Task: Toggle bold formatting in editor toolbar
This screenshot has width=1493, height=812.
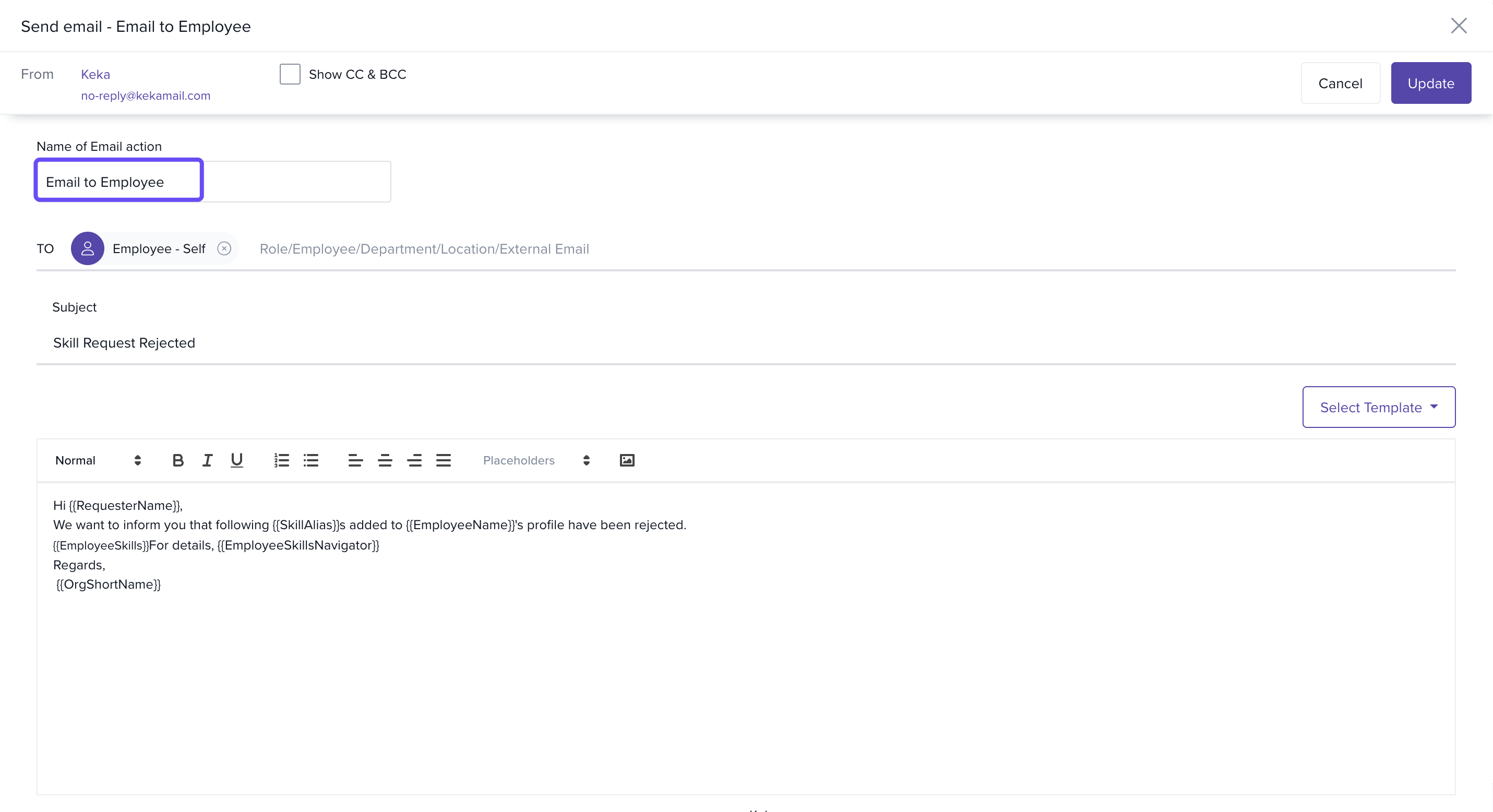Action: pos(178,460)
